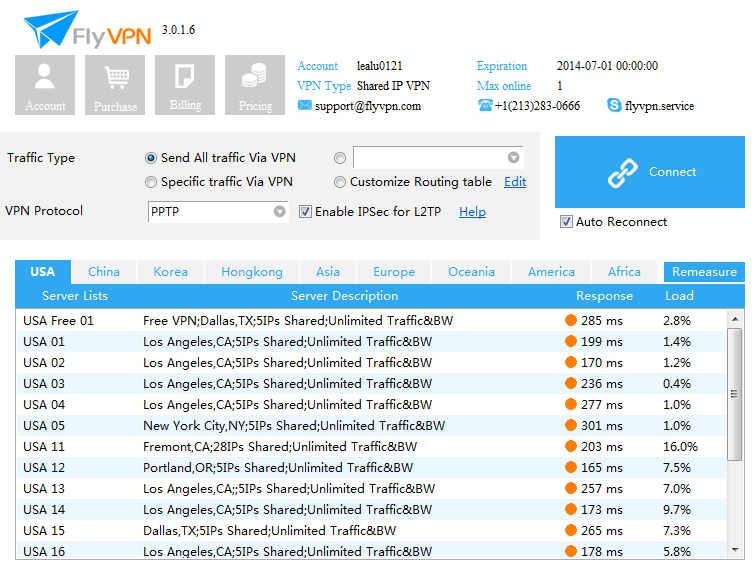Click the Connect button

(x=650, y=172)
